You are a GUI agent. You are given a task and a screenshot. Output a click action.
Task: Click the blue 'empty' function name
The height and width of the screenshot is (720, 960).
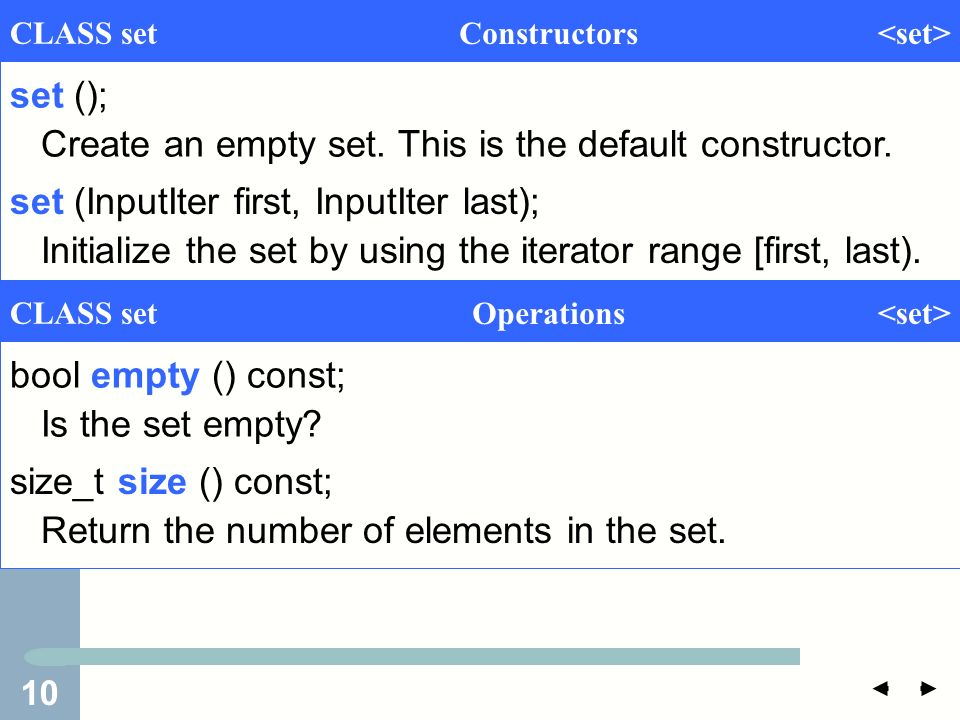point(145,377)
